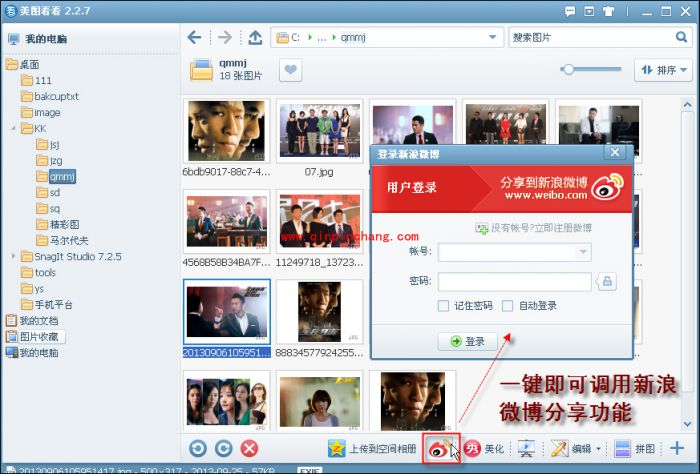Image resolution: width=700 pixels, height=474 pixels.
Task: Open 图片收藏 in the sidebar
Action: click(41, 337)
